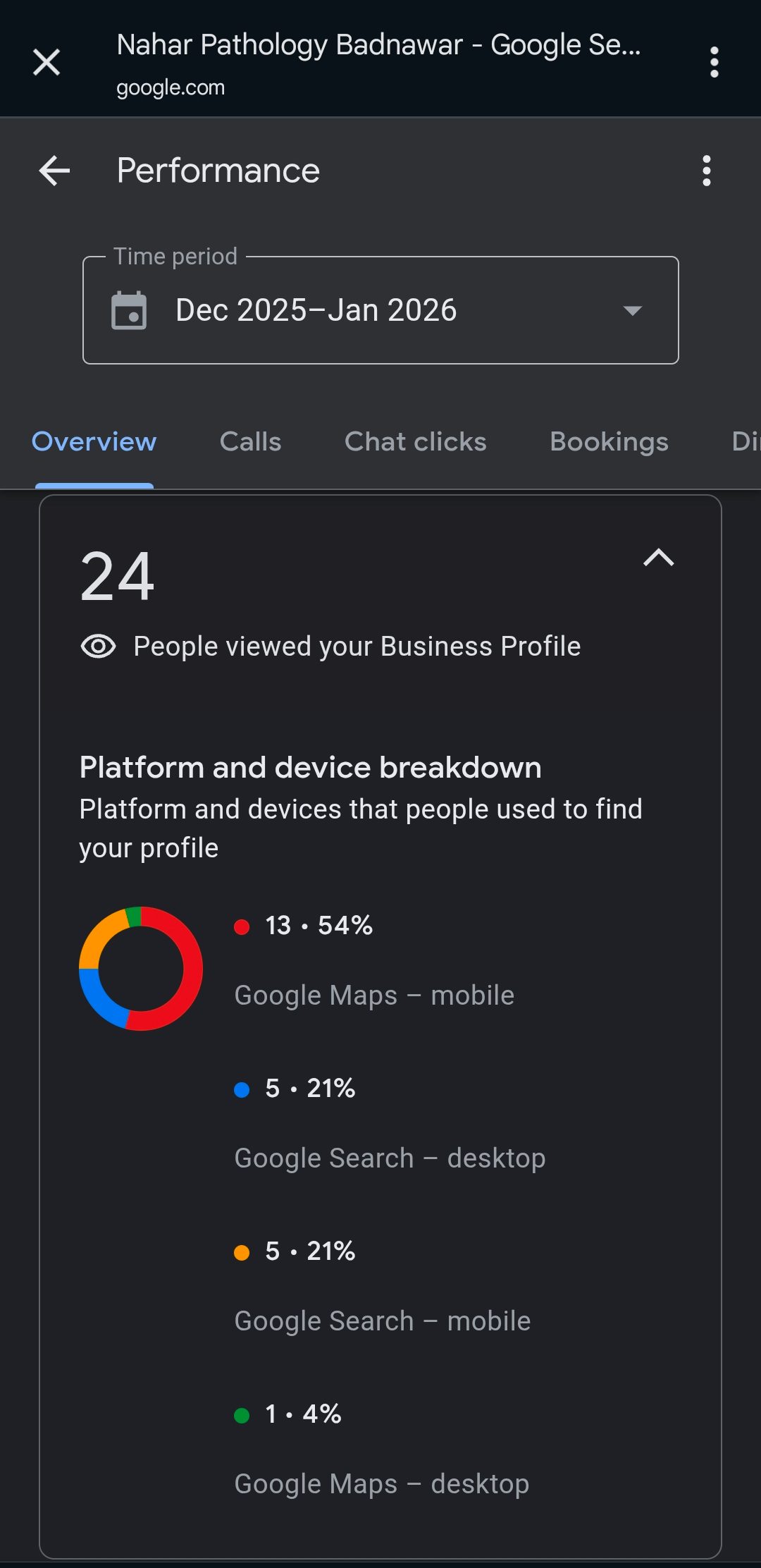
Task: Click the google.com URL text
Action: tap(171, 87)
